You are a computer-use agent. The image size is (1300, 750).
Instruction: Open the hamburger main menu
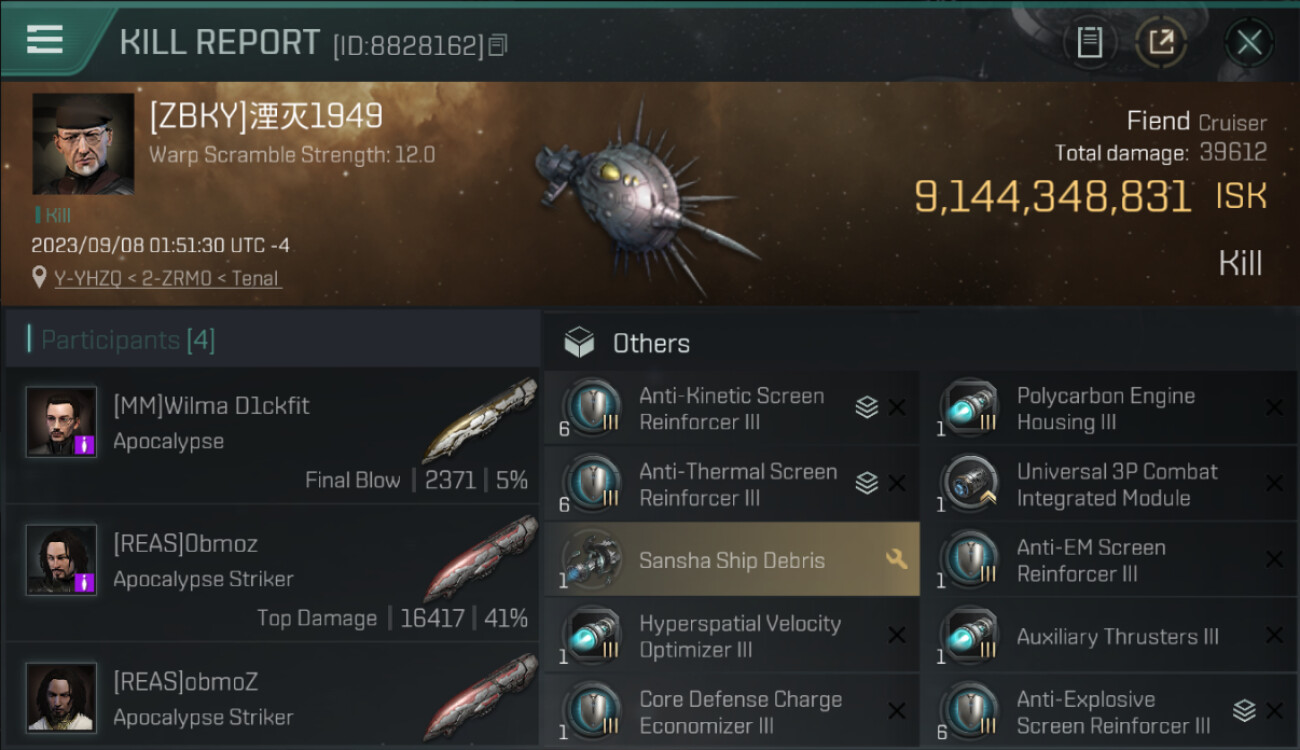(x=45, y=40)
